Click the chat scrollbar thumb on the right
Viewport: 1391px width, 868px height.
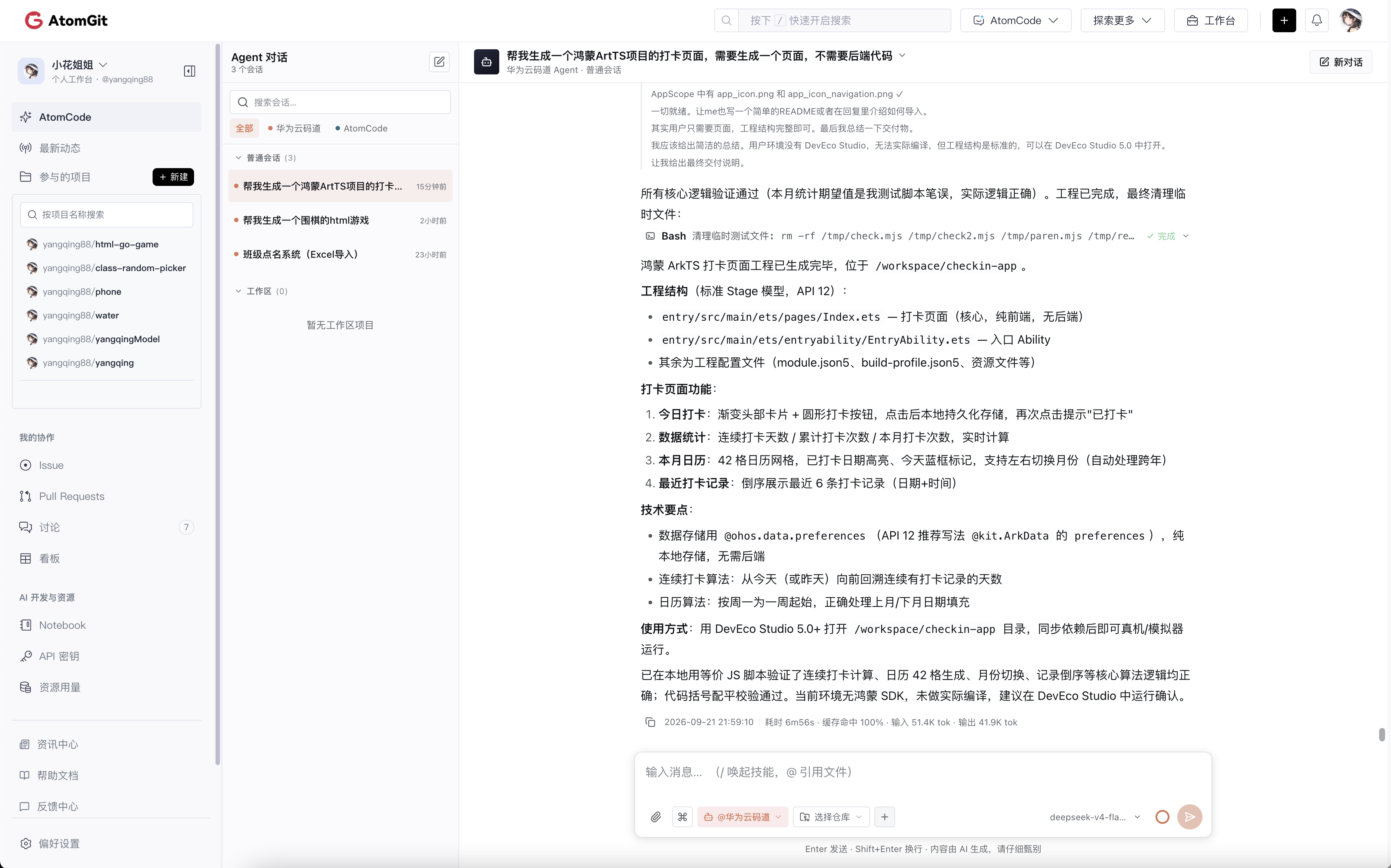[1381, 735]
